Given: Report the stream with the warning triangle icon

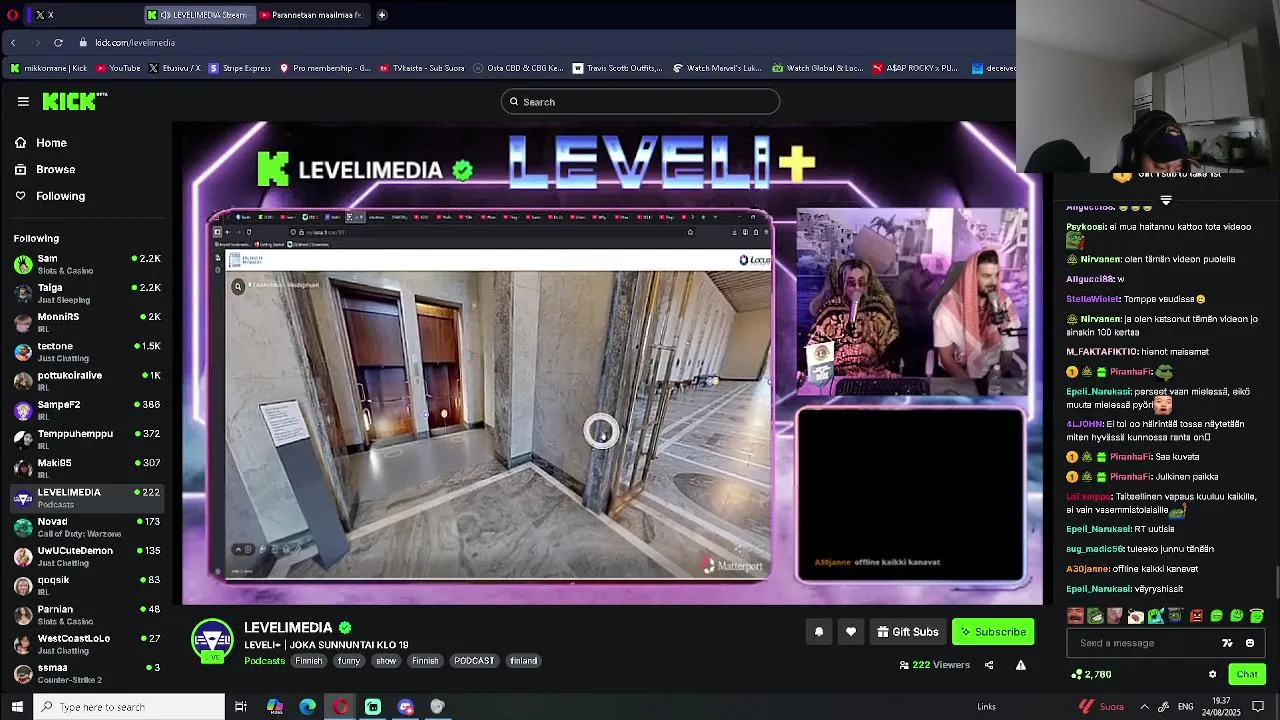Looking at the screenshot, I should pyautogui.click(x=1021, y=665).
